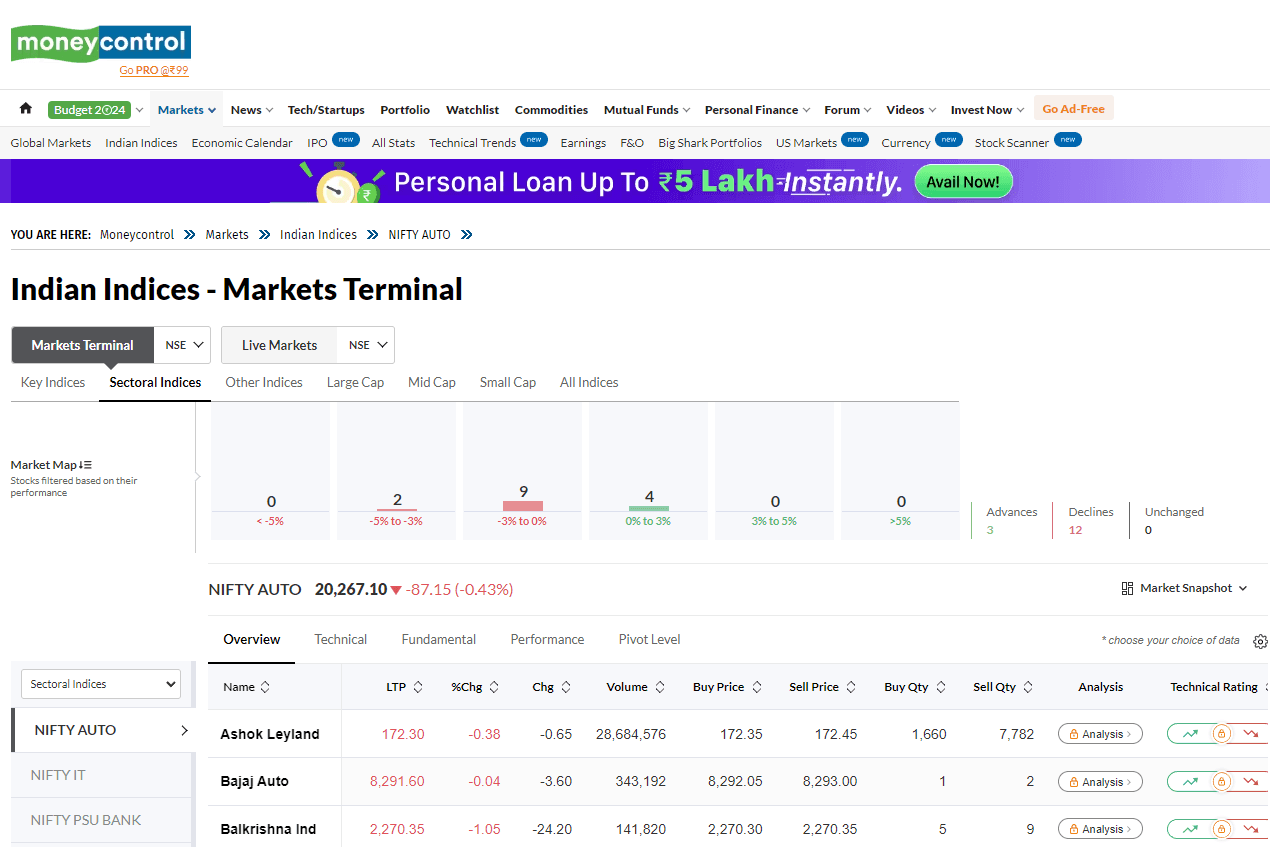
Task: Open Big Shark Portfolios link
Action: point(710,143)
